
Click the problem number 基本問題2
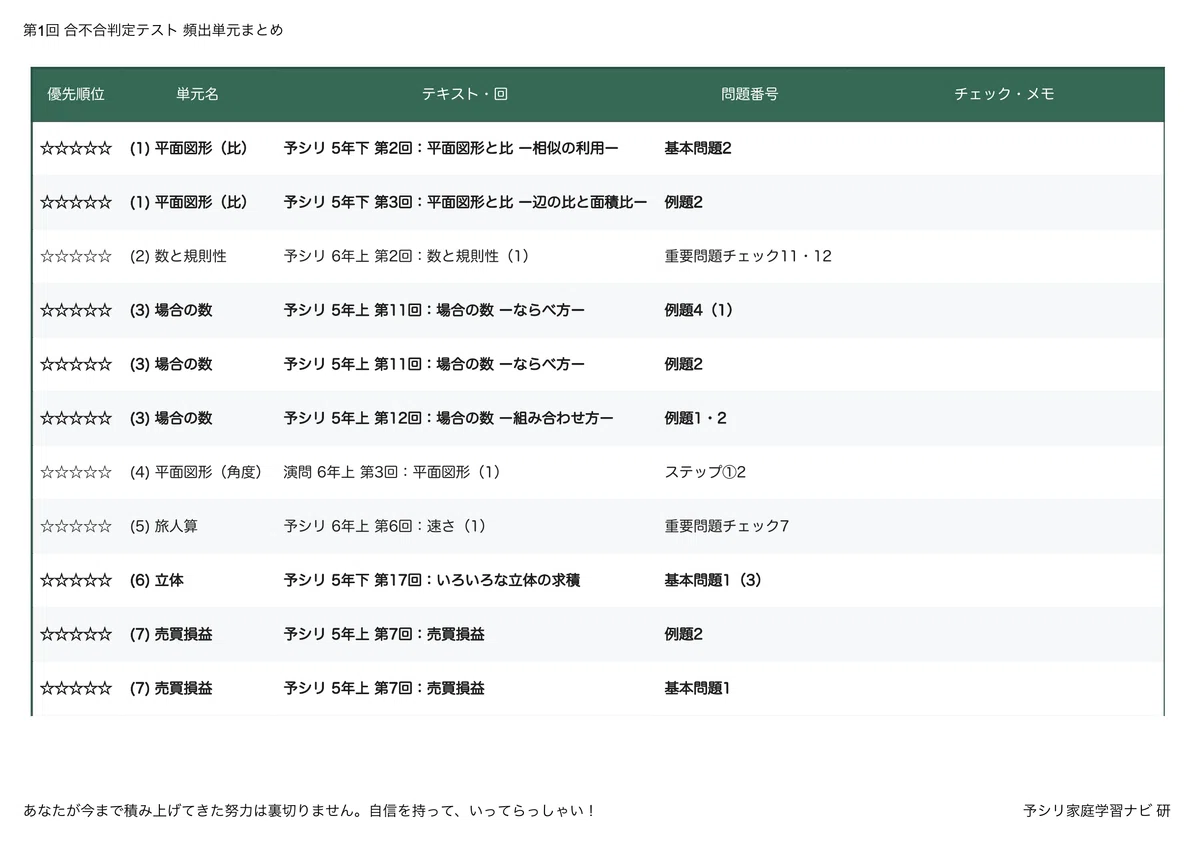(x=698, y=148)
